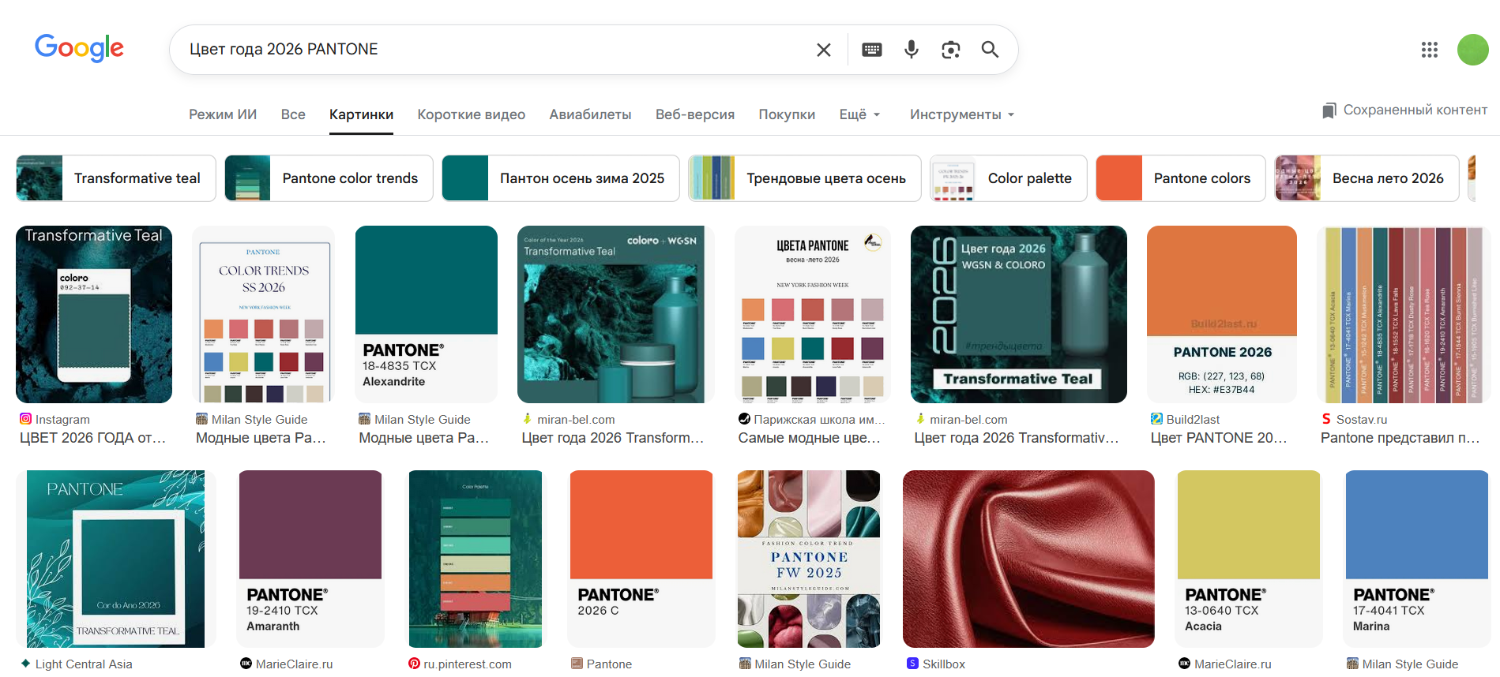Go to Google home via the logo
This screenshot has height=677, width=1500.
[79, 48]
